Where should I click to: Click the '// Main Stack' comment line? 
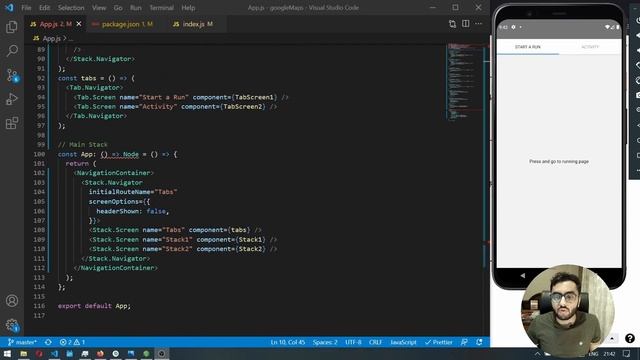[x=82, y=144]
